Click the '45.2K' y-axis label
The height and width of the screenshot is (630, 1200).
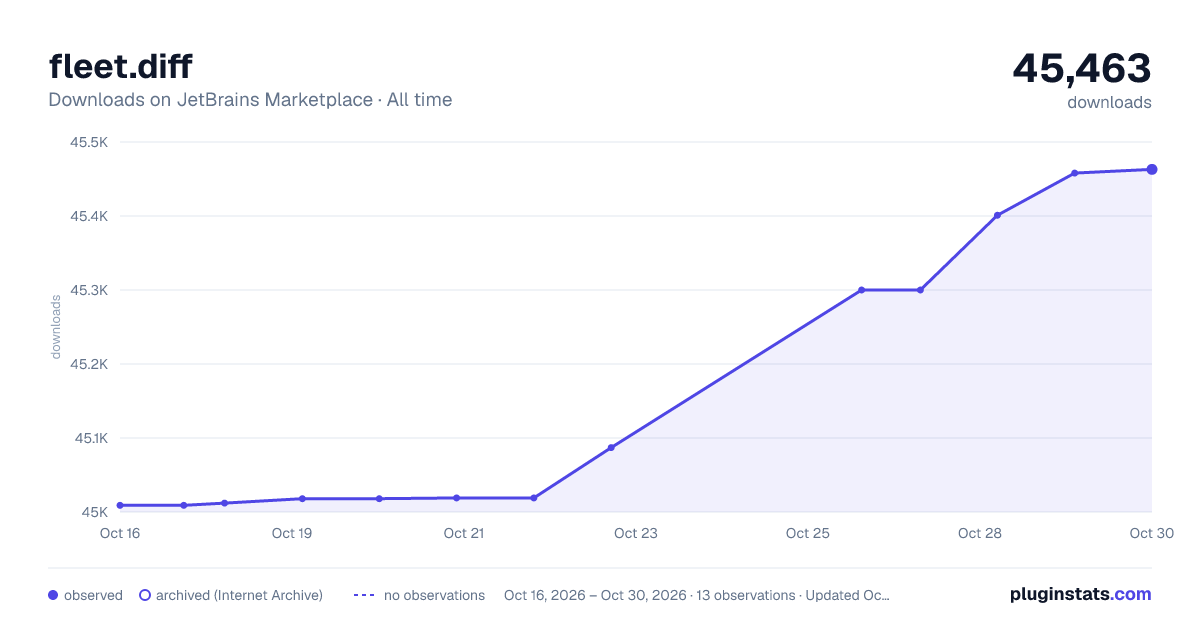[89, 364]
